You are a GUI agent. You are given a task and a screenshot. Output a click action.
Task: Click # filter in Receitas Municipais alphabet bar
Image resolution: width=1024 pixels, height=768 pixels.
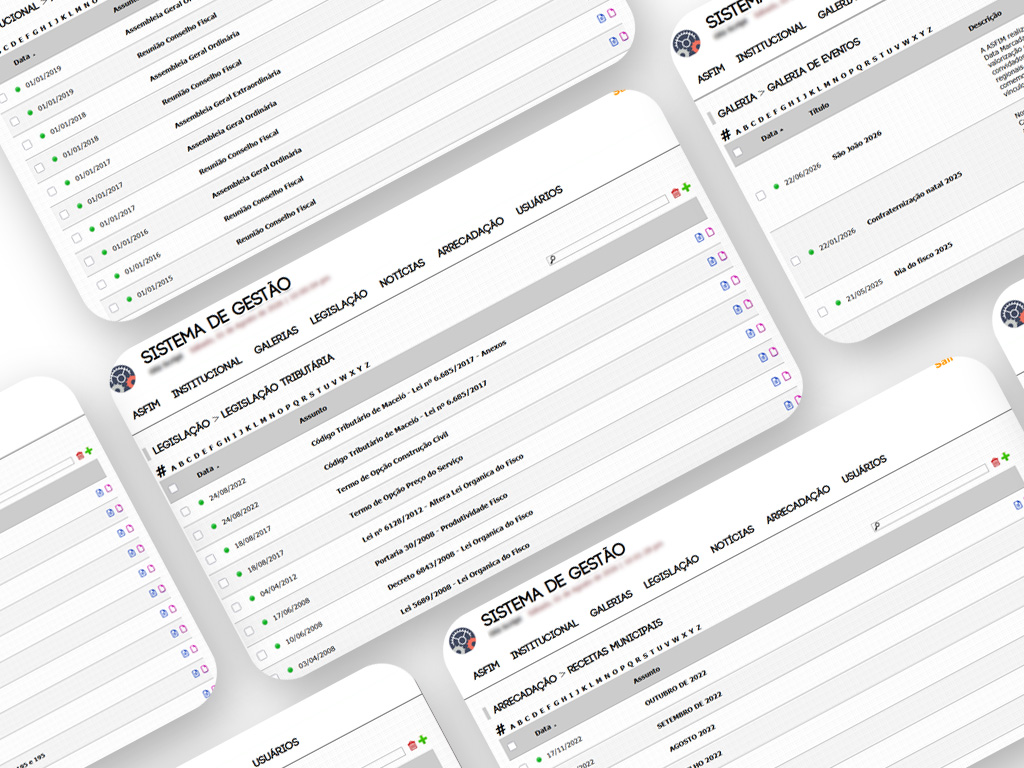point(500,729)
